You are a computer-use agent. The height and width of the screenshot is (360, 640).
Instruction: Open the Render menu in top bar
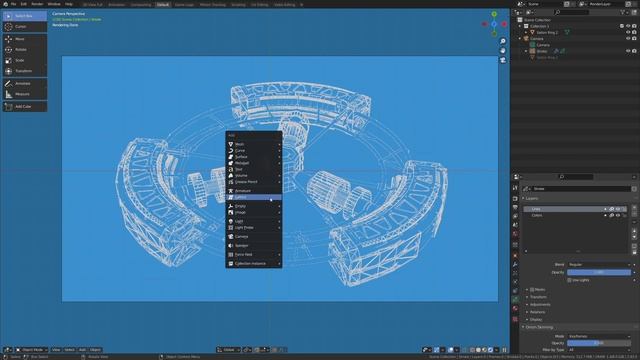click(x=37, y=4)
